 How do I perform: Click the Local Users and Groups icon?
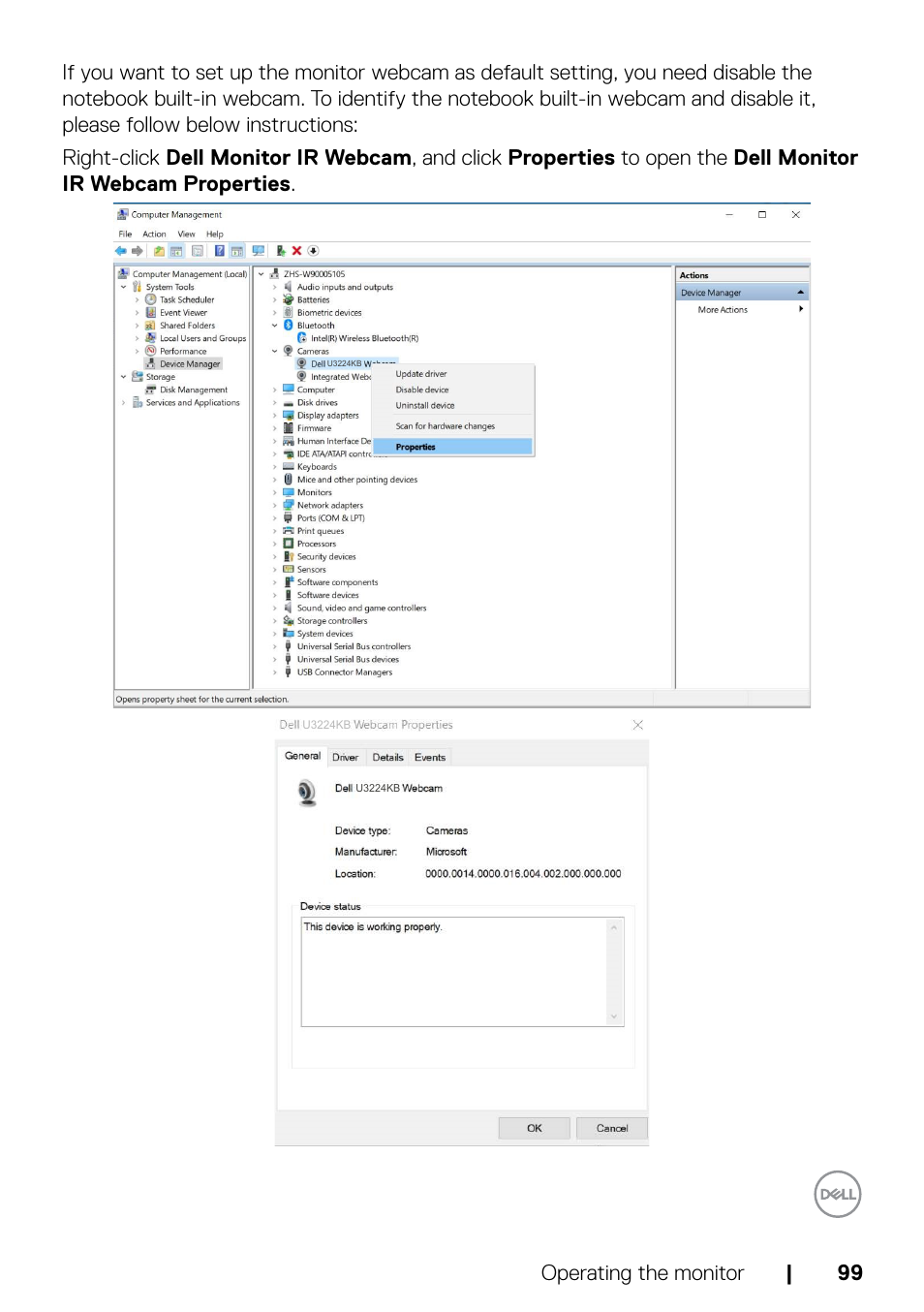[x=151, y=338]
